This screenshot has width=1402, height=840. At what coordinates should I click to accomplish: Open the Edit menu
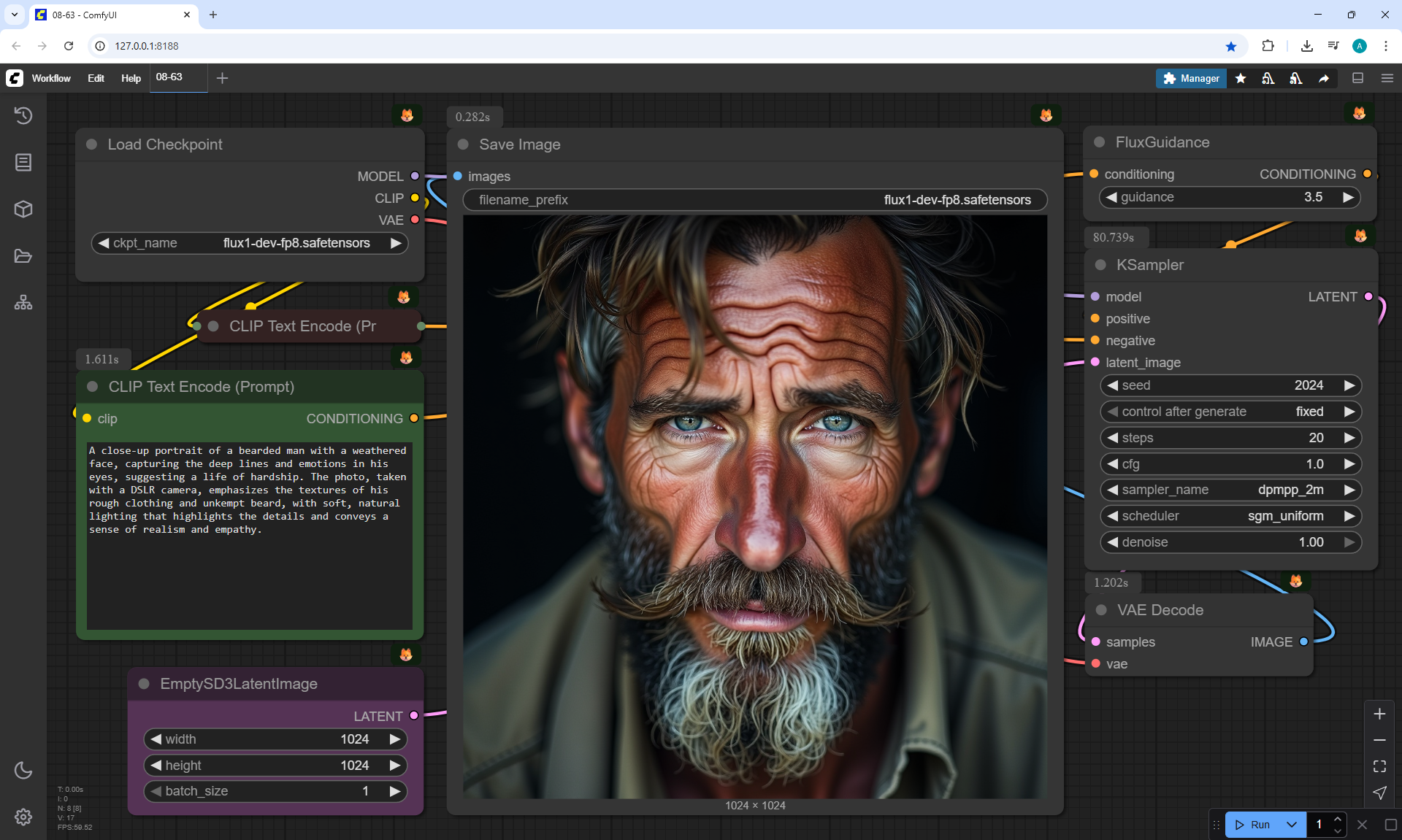[x=96, y=78]
